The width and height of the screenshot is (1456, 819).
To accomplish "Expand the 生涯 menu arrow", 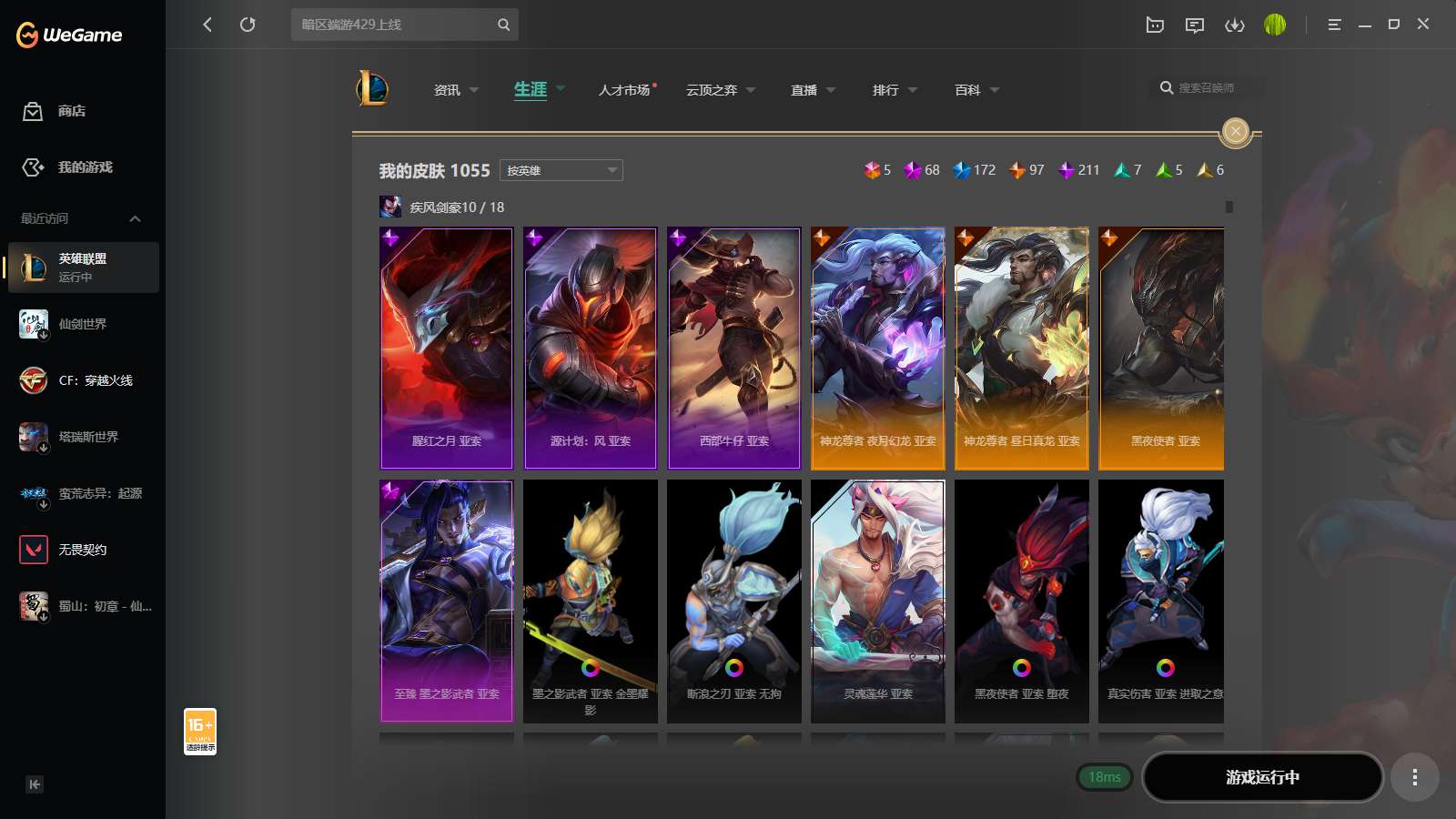I will 561,88.
